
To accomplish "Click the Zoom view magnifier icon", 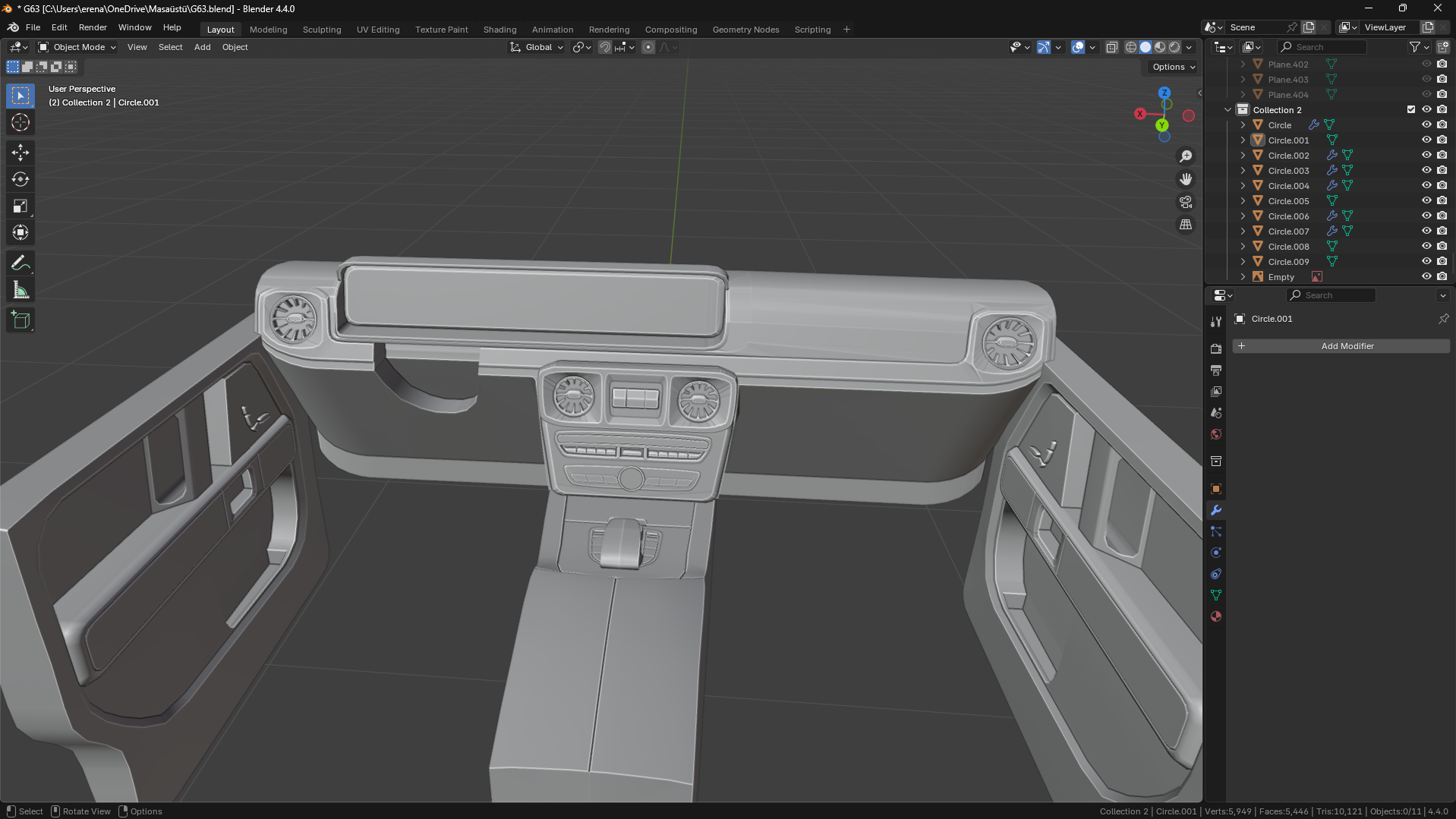I will [x=1186, y=156].
